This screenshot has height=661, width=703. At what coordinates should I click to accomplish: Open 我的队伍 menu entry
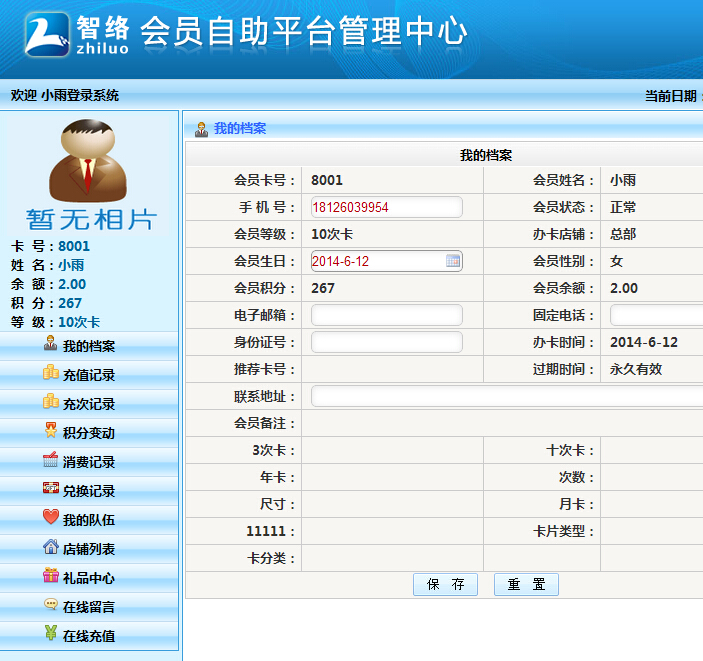coord(89,520)
